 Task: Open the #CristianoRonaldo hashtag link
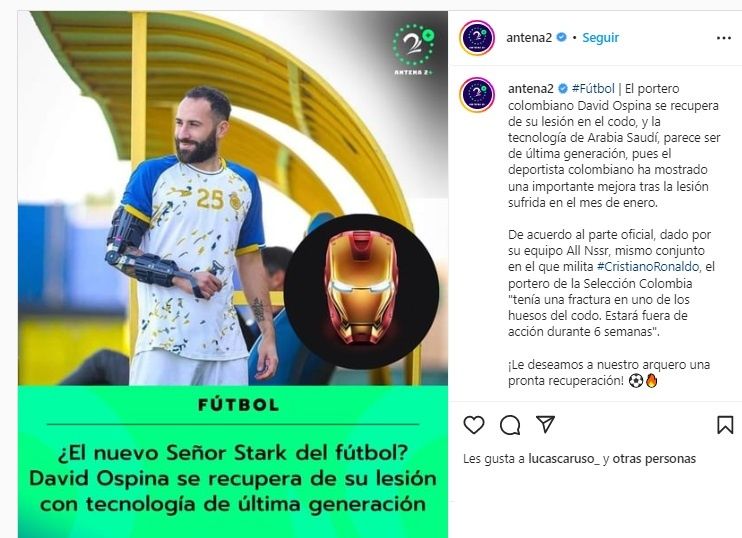(648, 266)
